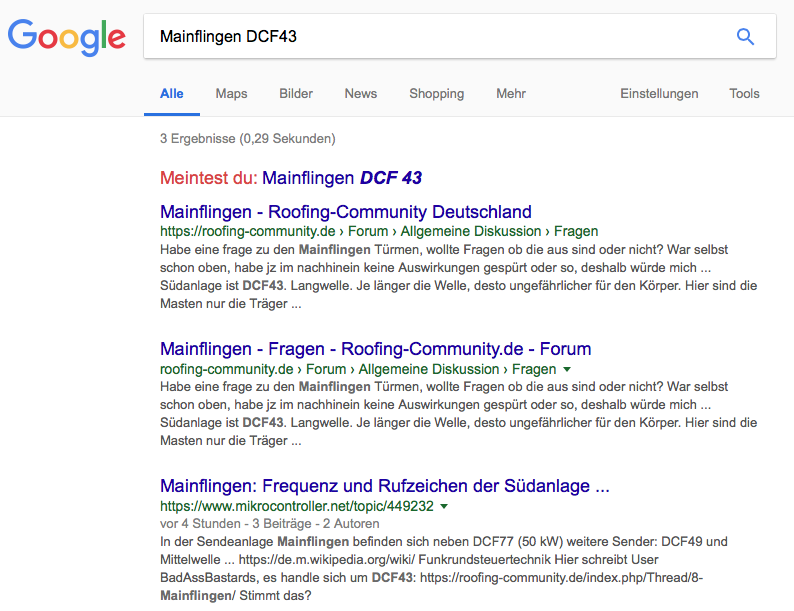Open the Shopping tab
This screenshot has height=611, width=794.
[436, 94]
